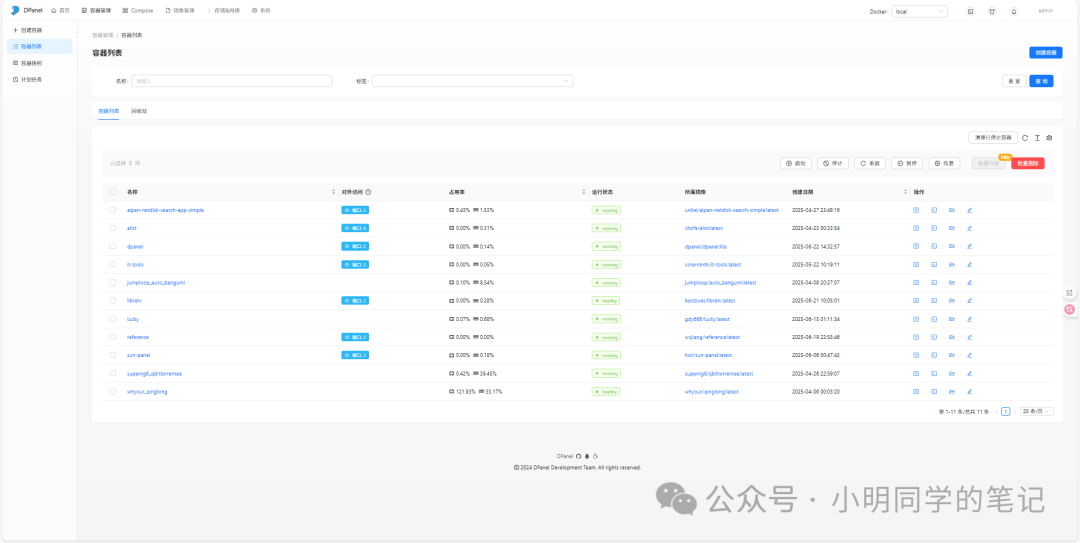Image resolution: width=1080 pixels, height=543 pixels.
Task: Click the DPanel logo icon
Action: tap(15, 10)
